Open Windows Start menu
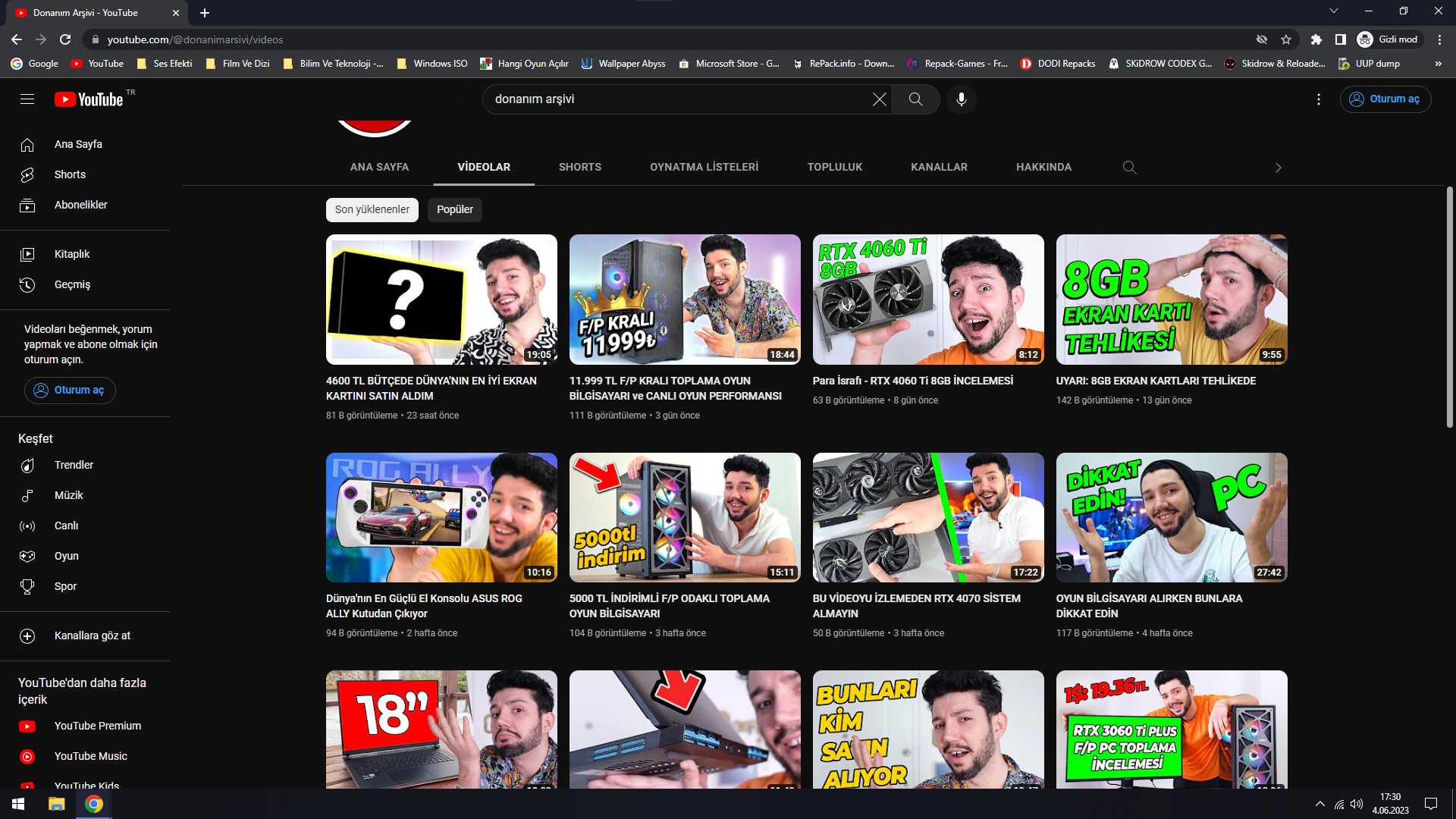Viewport: 1456px width, 819px height. coord(18,804)
